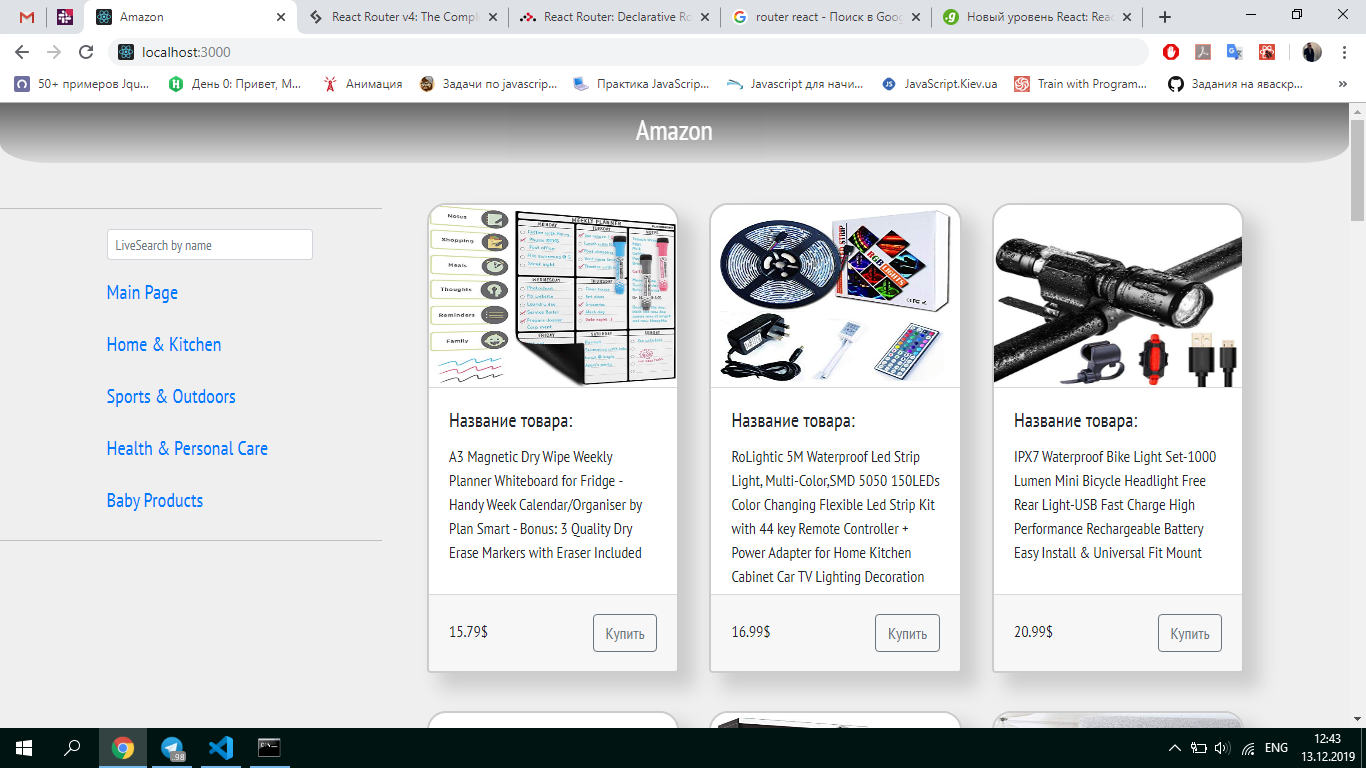Open the Sports & Outdoors category
1366x768 pixels.
171,396
